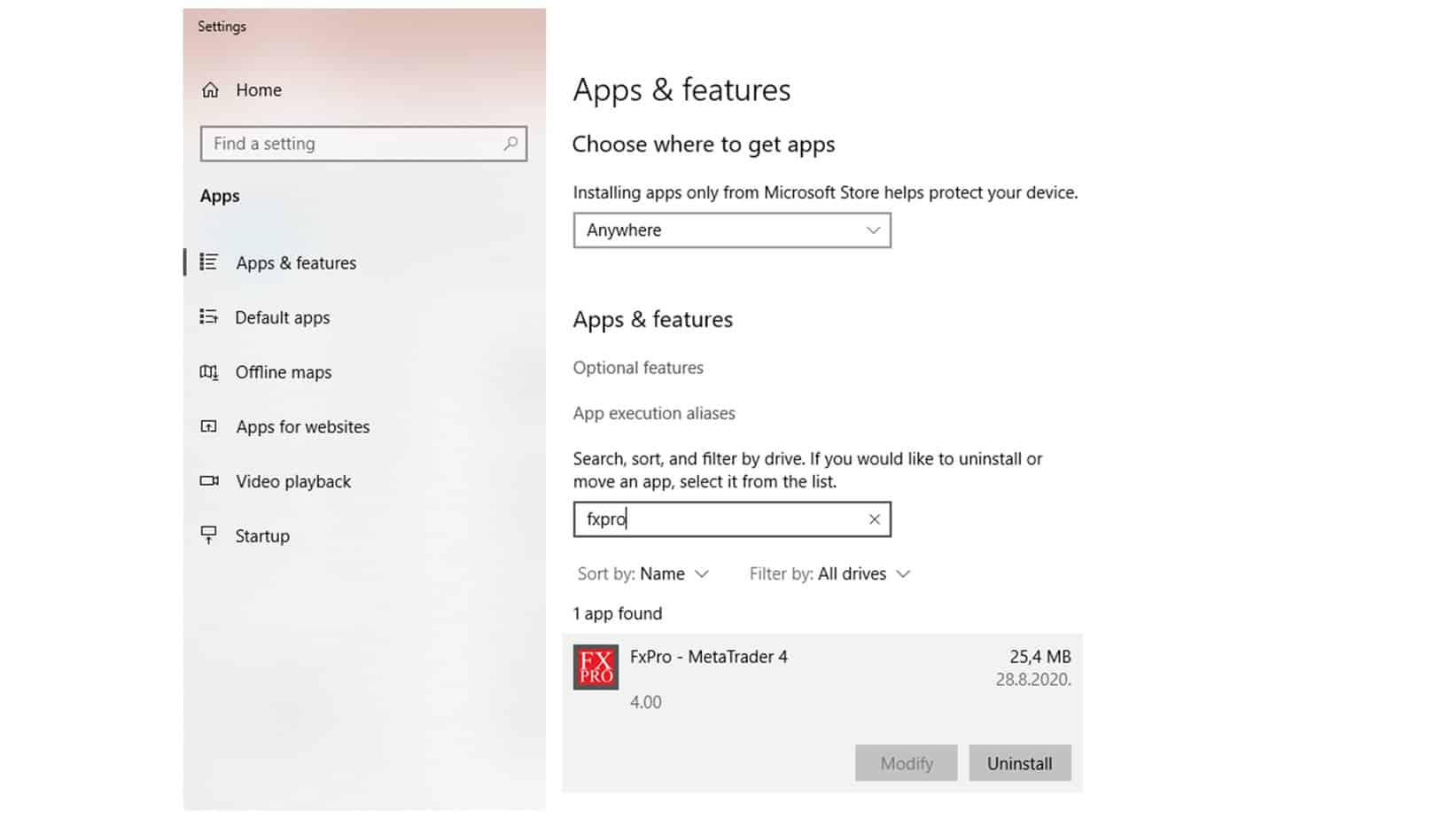Click the 25,4 MB size value
This screenshot has height=819, width=1456.
[x=1040, y=657]
